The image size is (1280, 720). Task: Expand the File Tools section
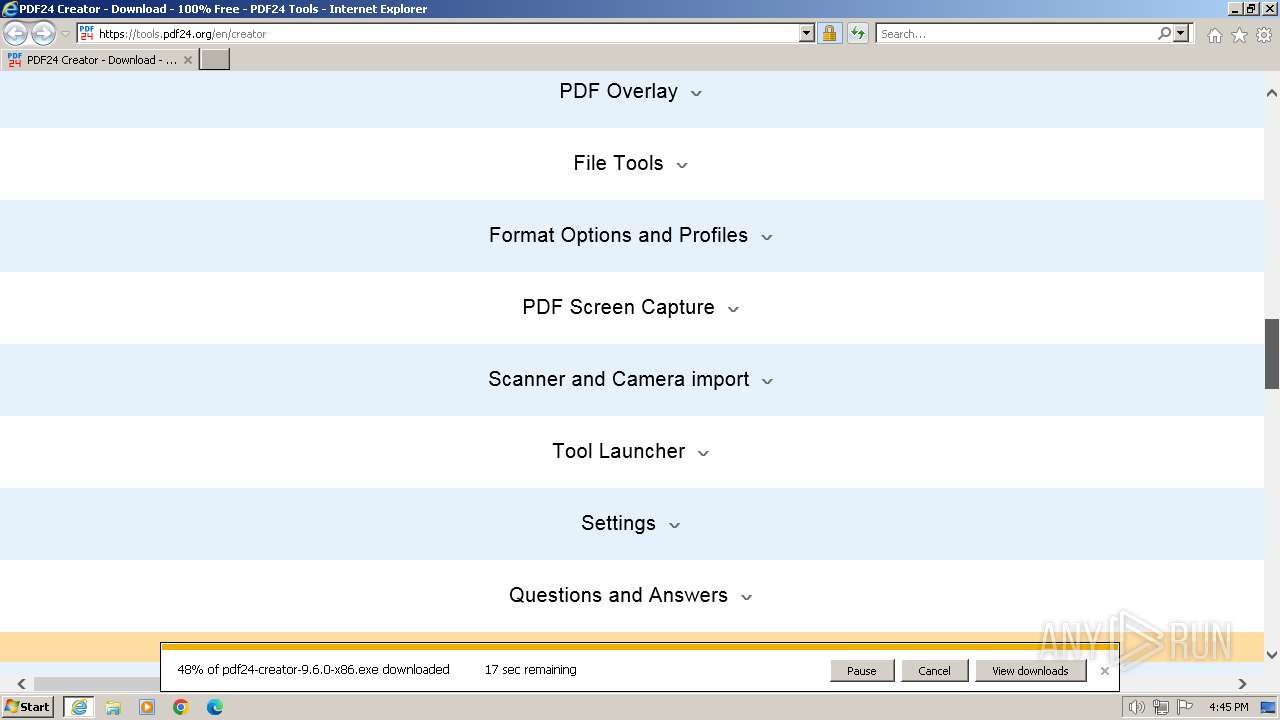coord(631,163)
